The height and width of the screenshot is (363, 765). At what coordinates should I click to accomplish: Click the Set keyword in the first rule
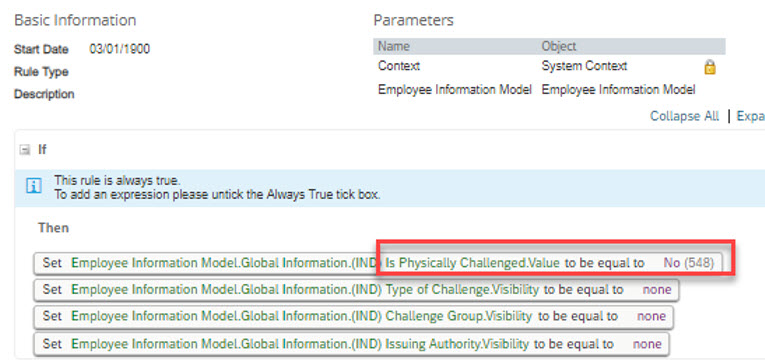[x=52, y=263]
